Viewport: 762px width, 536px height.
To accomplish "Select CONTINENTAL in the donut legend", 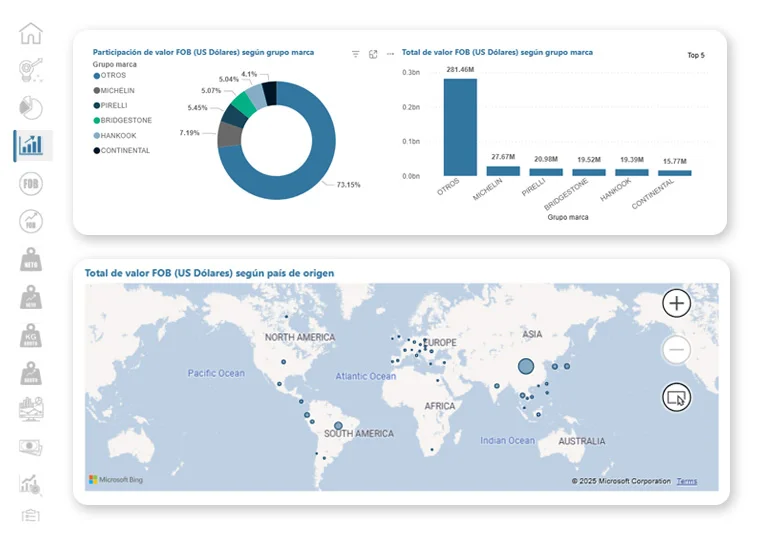I will click(121, 151).
